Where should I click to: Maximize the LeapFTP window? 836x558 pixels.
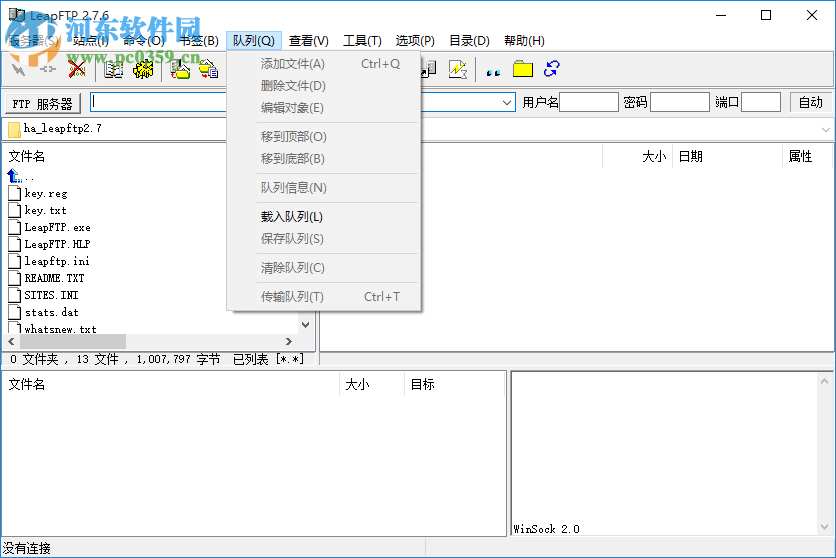coord(766,15)
